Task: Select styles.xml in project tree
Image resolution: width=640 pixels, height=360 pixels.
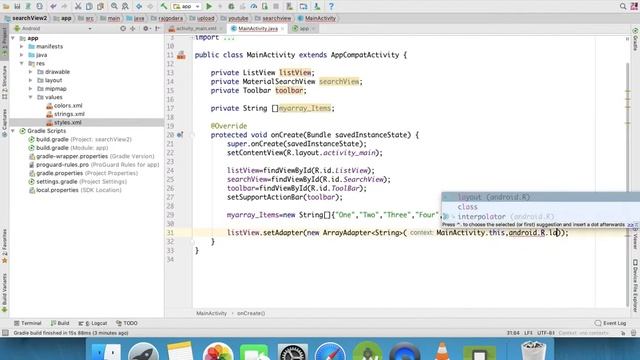Action: [x=64, y=122]
